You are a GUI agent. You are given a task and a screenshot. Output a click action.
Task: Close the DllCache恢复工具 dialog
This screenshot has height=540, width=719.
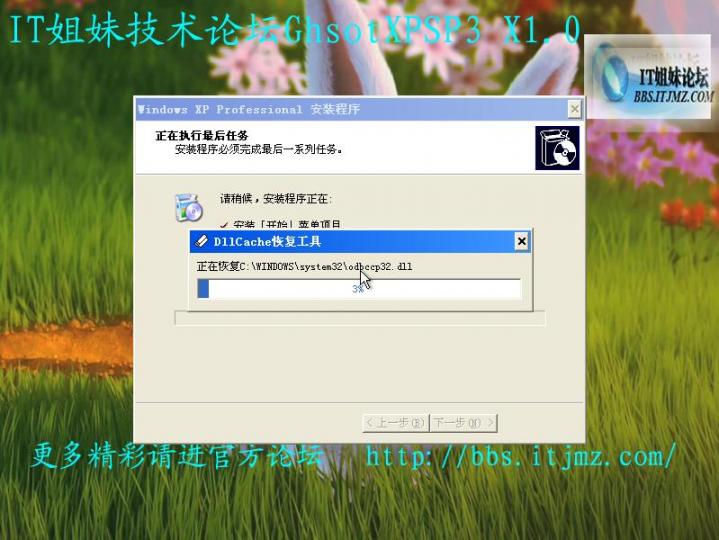521,241
